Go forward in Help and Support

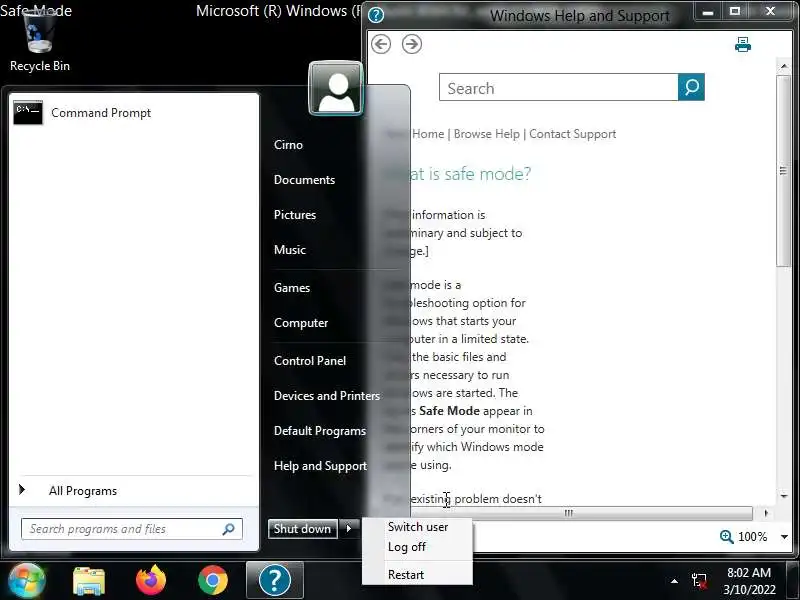tap(412, 44)
